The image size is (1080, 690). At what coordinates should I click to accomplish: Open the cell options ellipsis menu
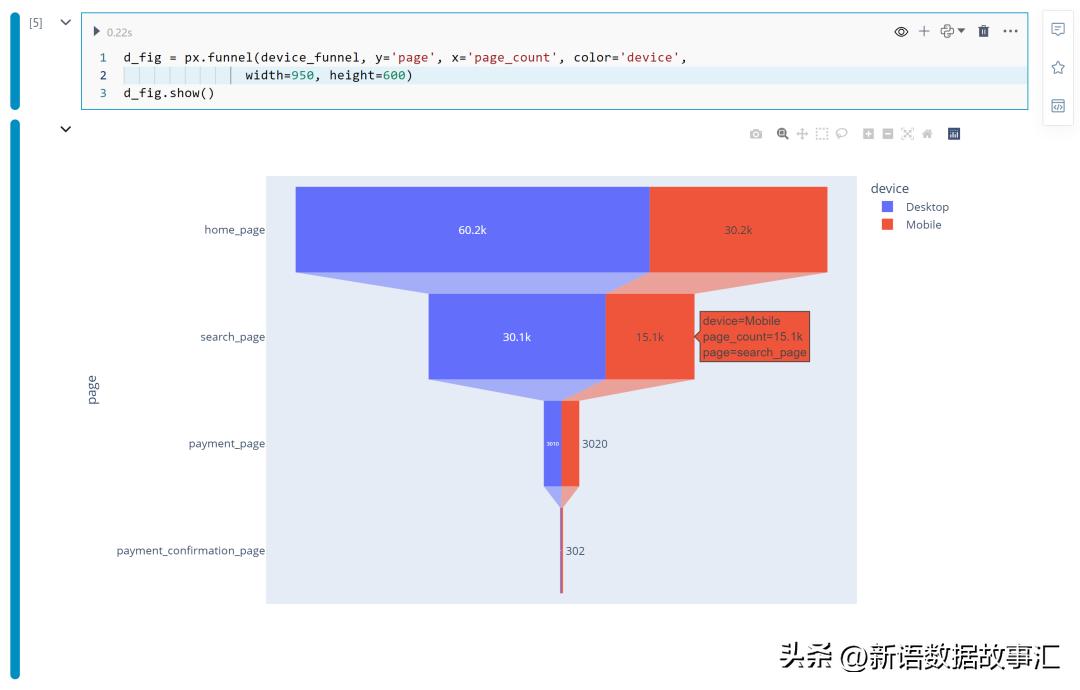(x=1010, y=31)
